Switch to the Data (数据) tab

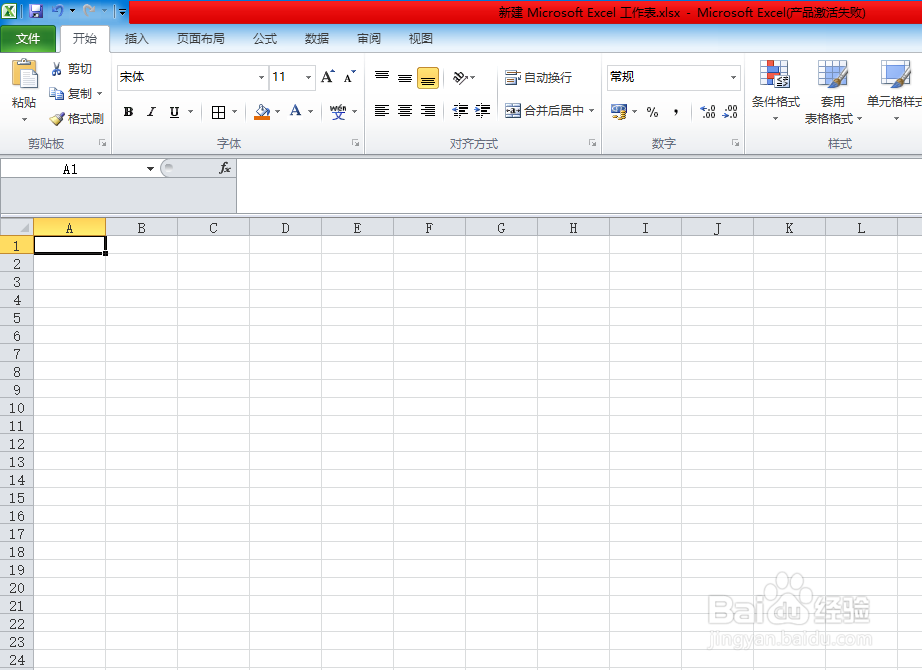click(x=317, y=38)
